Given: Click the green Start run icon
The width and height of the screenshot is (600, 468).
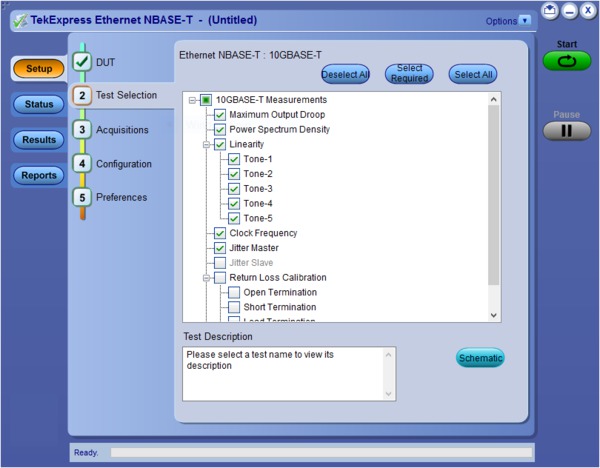Looking at the screenshot, I should pyautogui.click(x=566, y=61).
